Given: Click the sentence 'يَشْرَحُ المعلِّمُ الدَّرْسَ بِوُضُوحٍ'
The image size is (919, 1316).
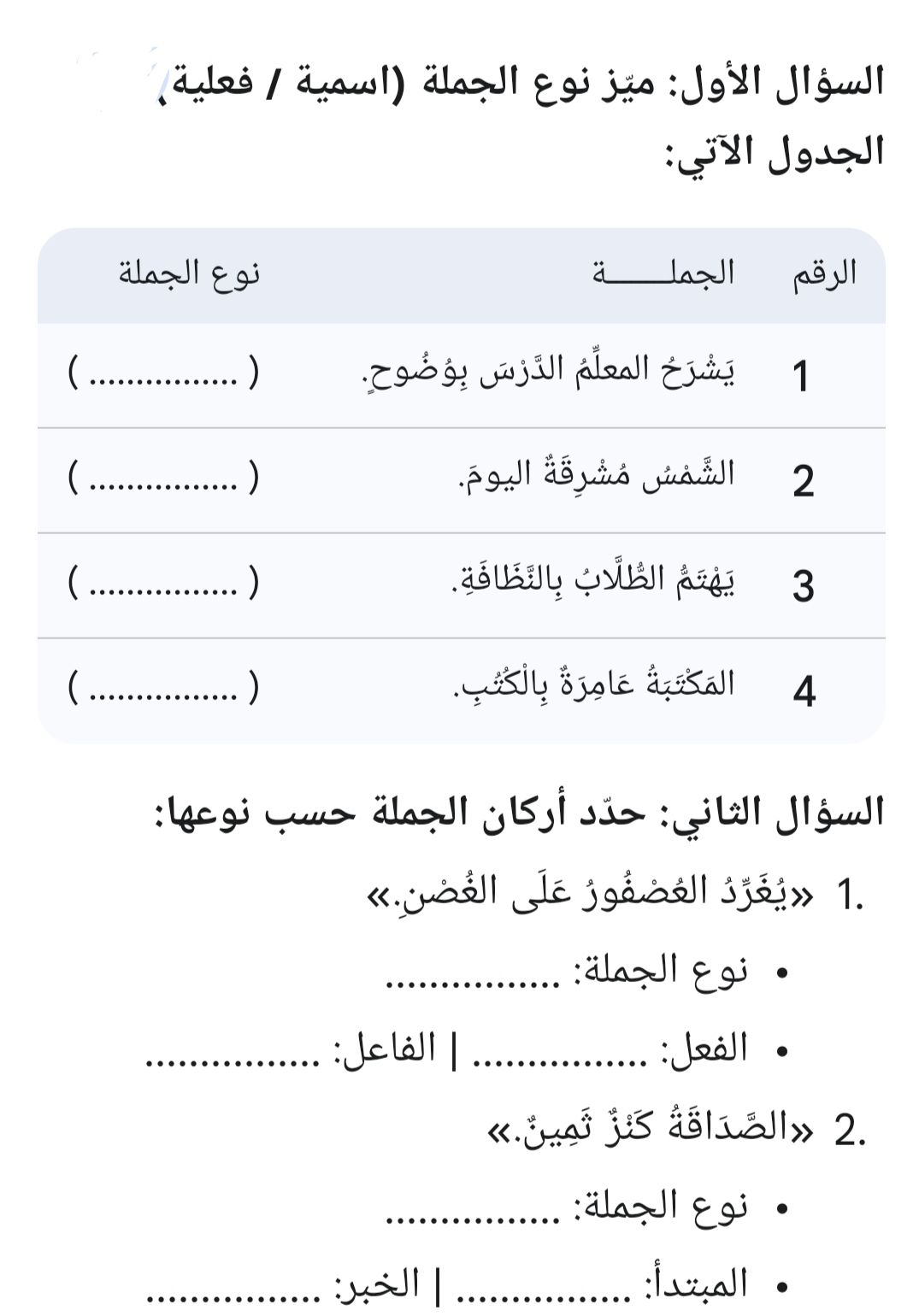Looking at the screenshot, I should 550,372.
